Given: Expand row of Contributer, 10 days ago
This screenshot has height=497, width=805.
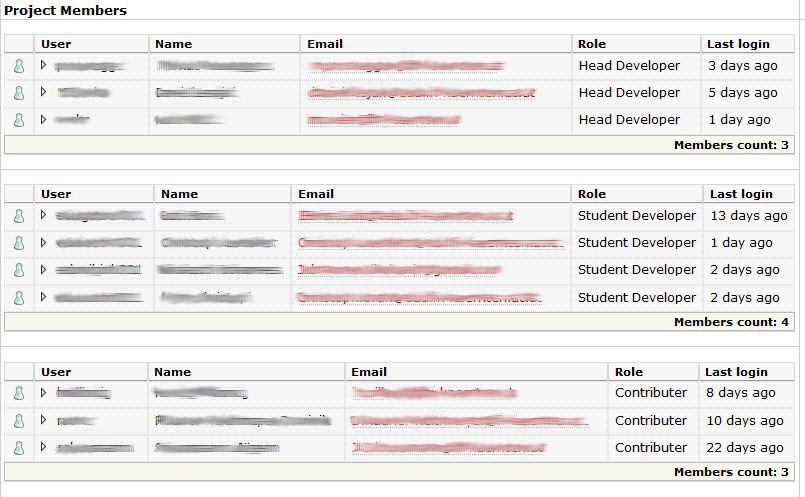Looking at the screenshot, I should tap(43, 419).
